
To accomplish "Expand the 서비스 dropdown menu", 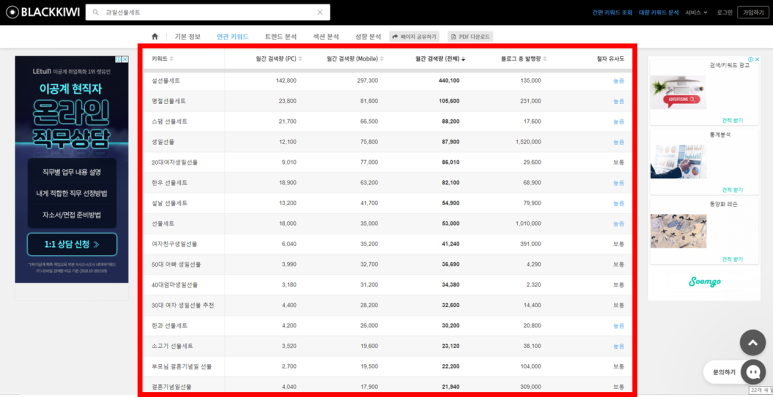I will [696, 12].
